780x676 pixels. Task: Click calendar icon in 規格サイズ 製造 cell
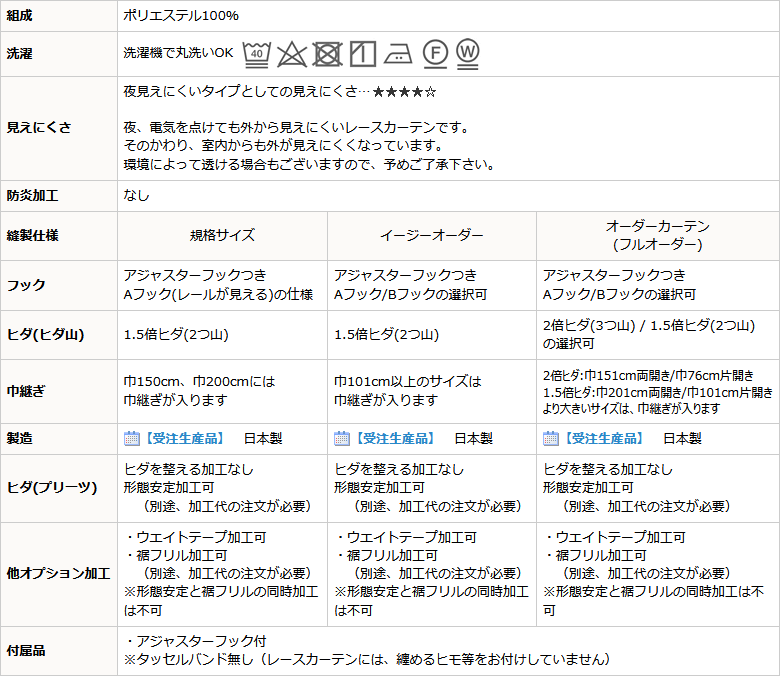131,438
